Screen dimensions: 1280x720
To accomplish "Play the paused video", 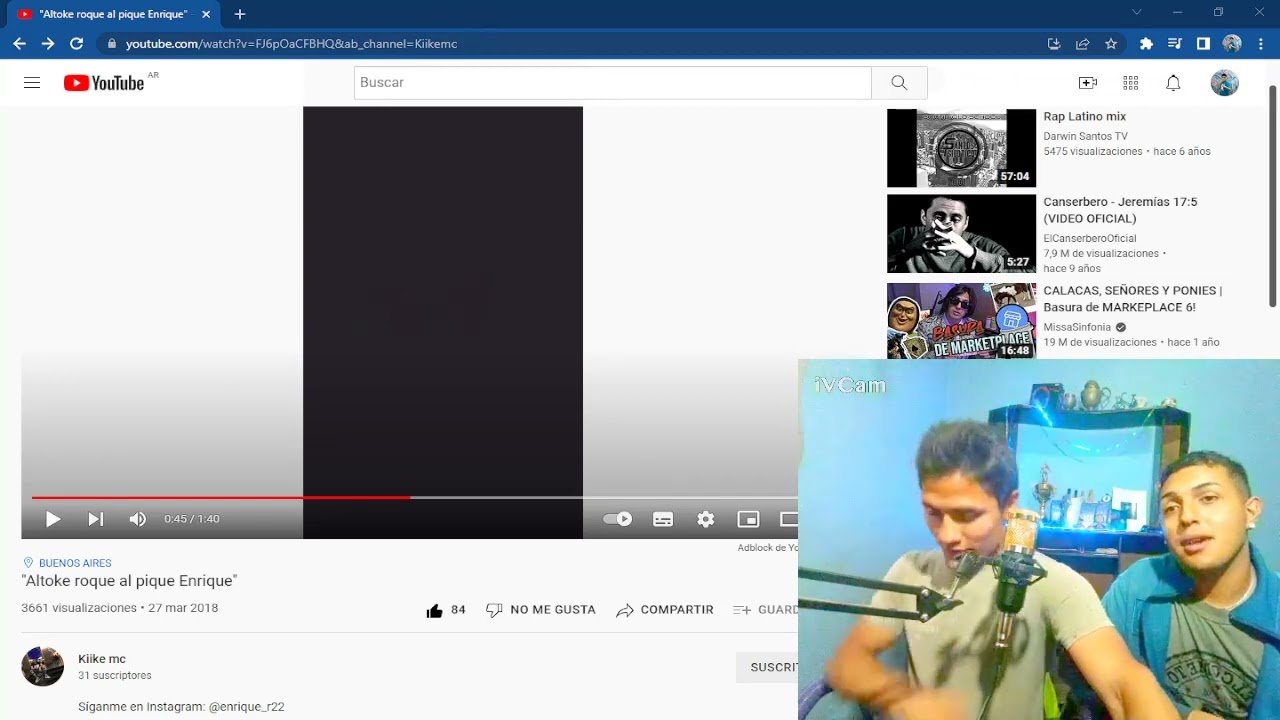I will click(53, 519).
